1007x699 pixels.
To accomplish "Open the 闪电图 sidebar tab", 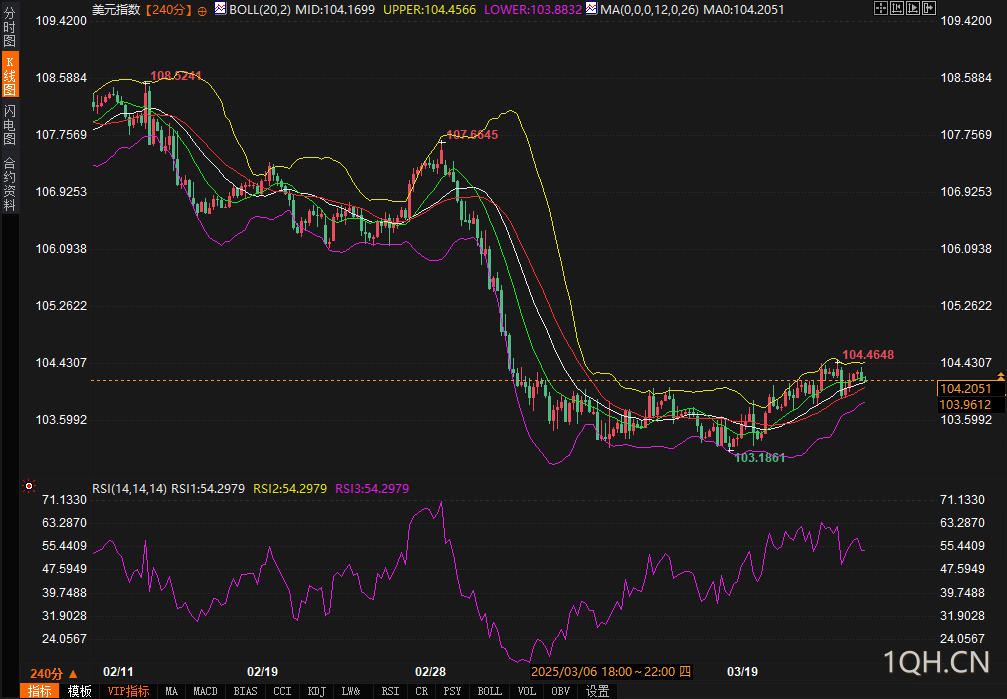I will pos(10,125).
